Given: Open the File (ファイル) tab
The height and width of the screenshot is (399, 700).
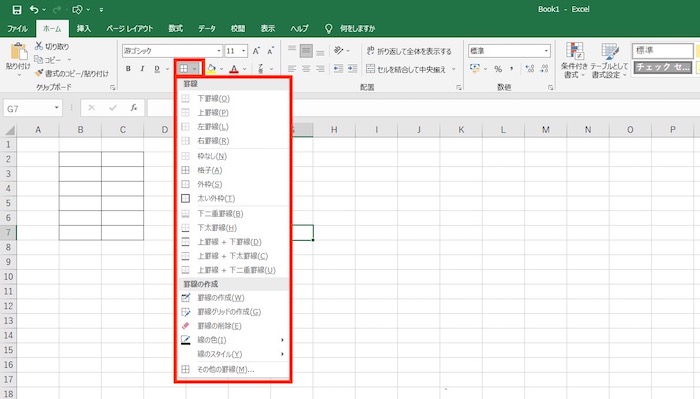Looking at the screenshot, I should tap(17, 29).
